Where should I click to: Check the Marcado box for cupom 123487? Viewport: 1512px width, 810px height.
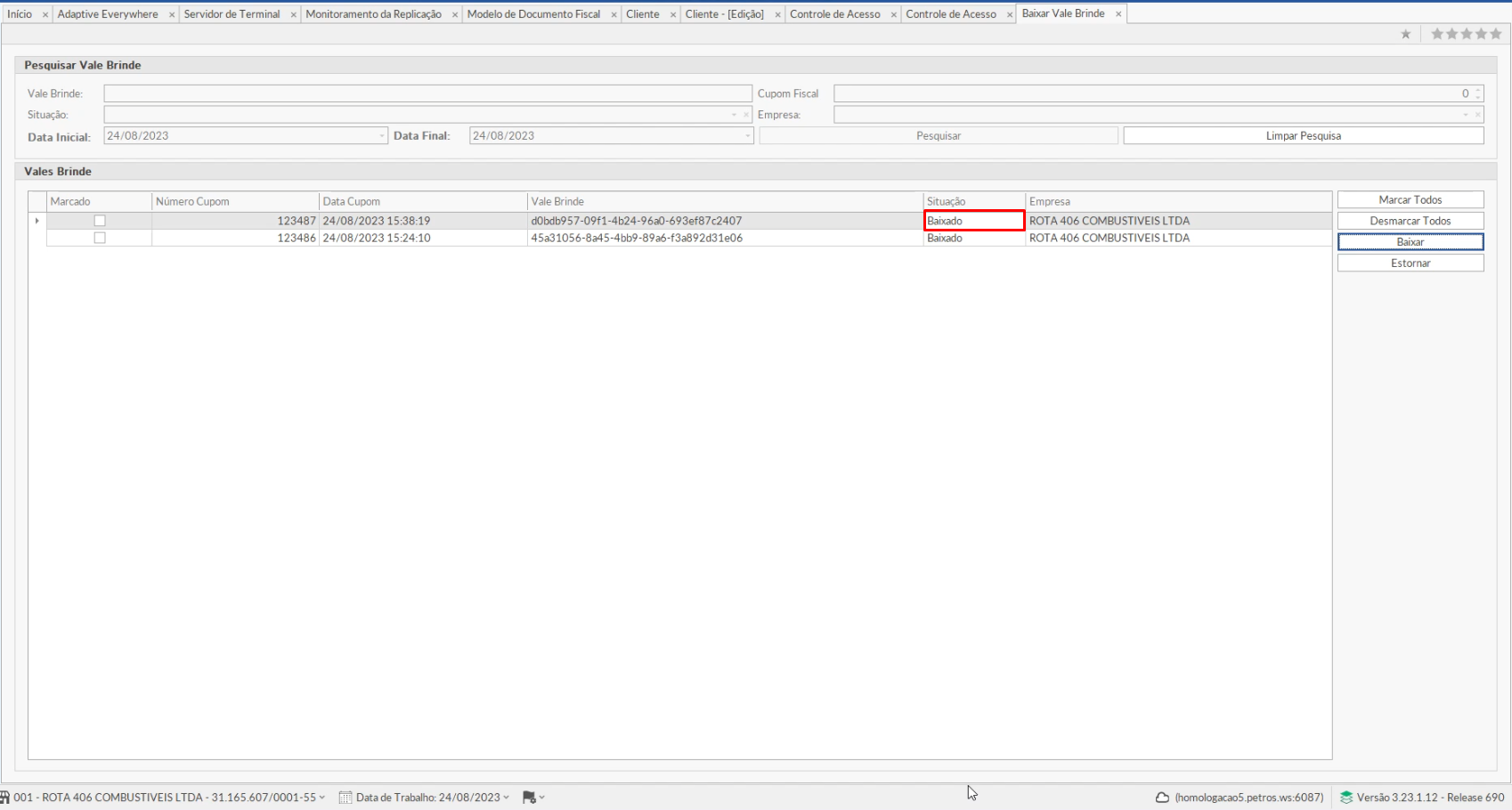(100, 221)
